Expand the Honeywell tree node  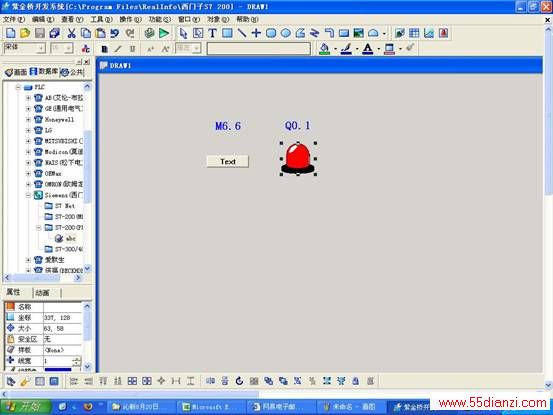coord(28,120)
